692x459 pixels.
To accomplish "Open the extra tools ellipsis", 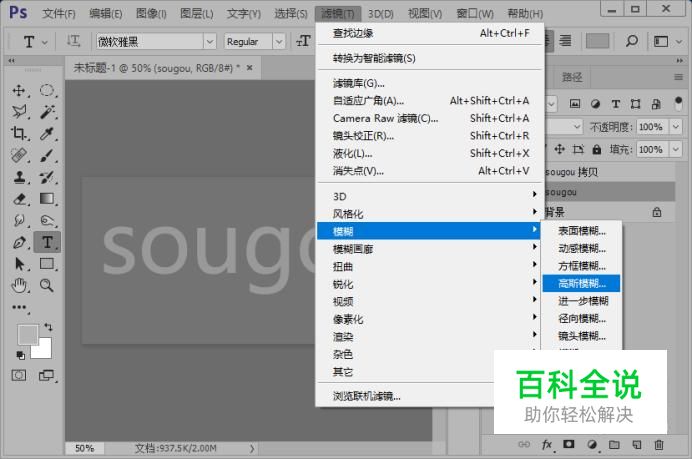I will pos(19,307).
